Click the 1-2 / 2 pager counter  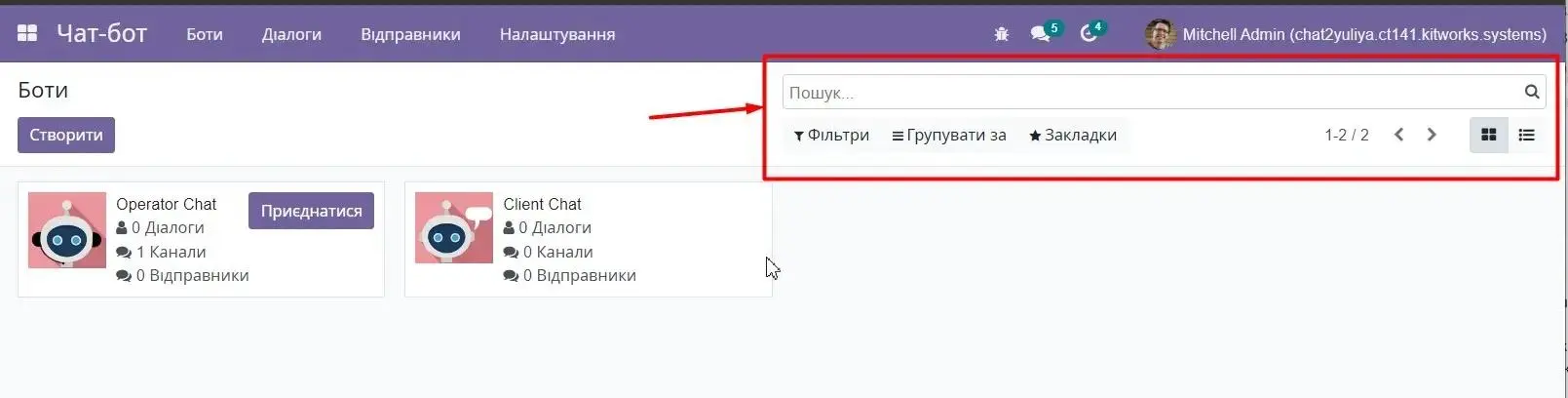click(x=1346, y=135)
